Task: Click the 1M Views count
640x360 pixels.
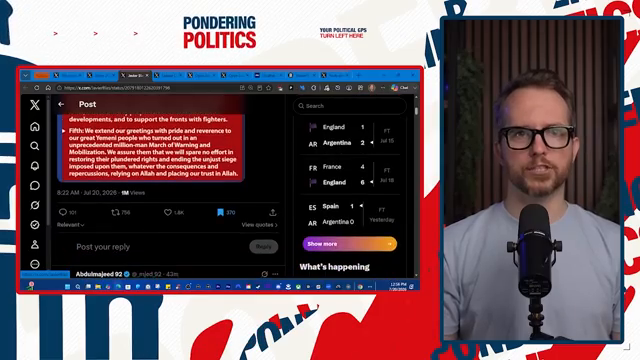Action: click(x=133, y=193)
